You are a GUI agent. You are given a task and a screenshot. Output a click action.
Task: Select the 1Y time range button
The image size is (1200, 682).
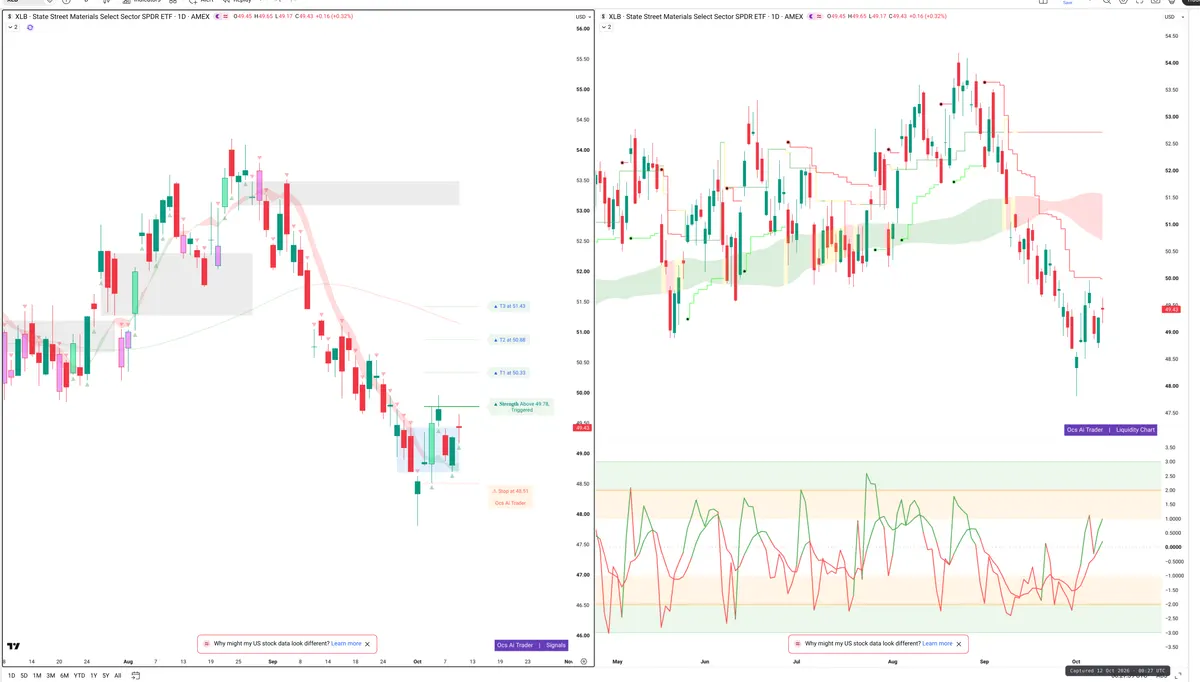tap(94, 676)
